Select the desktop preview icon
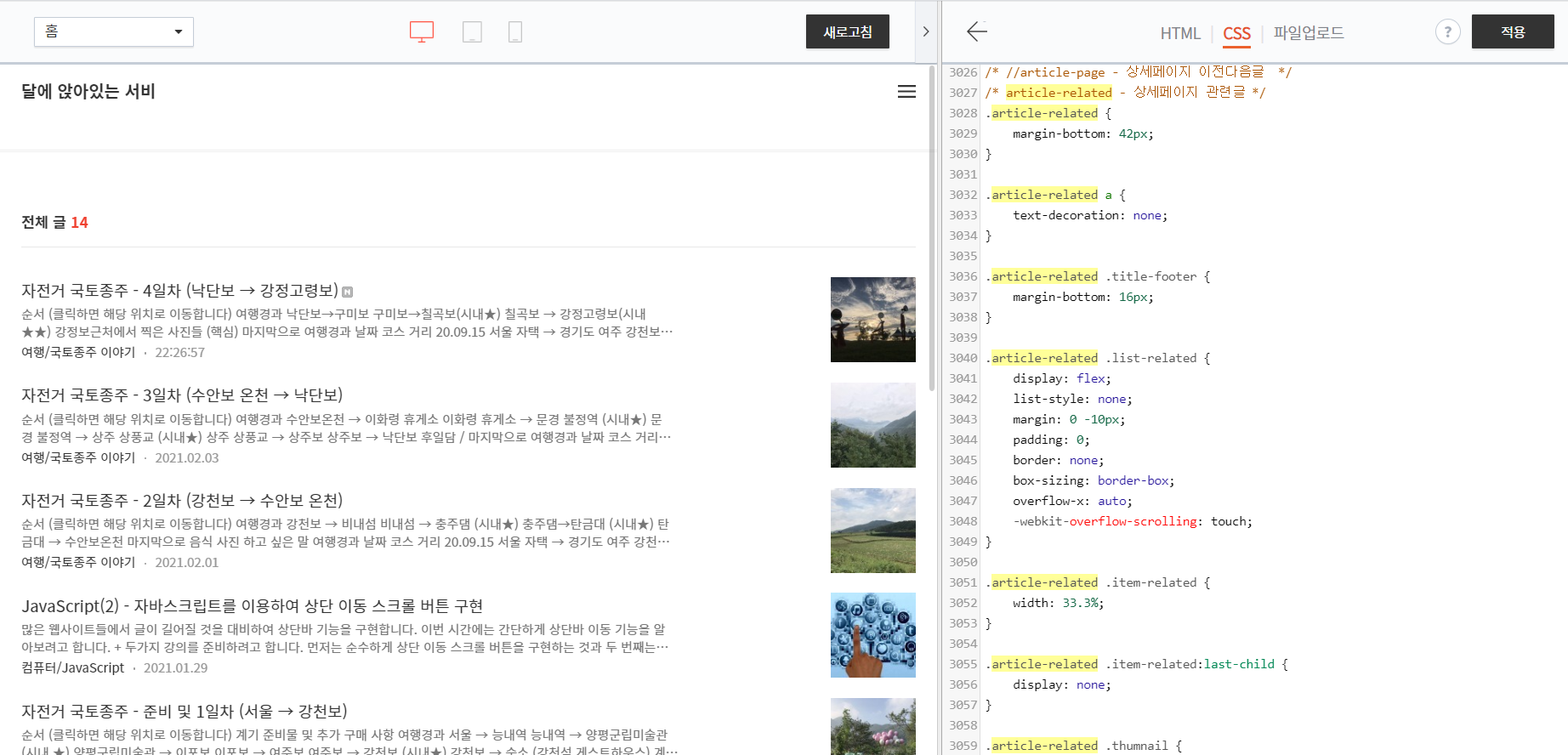 click(x=422, y=32)
